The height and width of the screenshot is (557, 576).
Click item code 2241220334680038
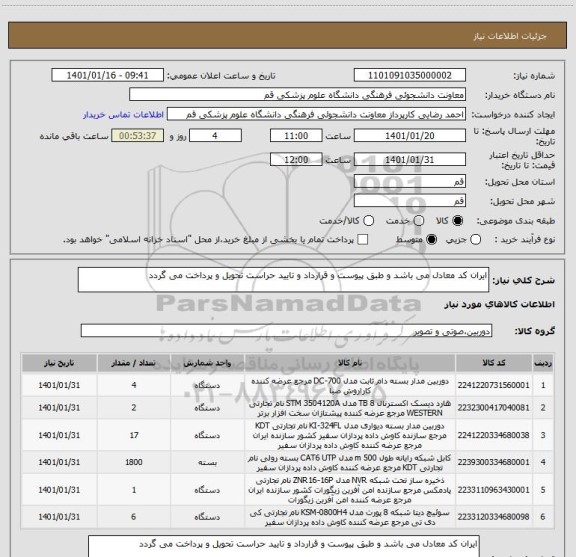click(493, 435)
